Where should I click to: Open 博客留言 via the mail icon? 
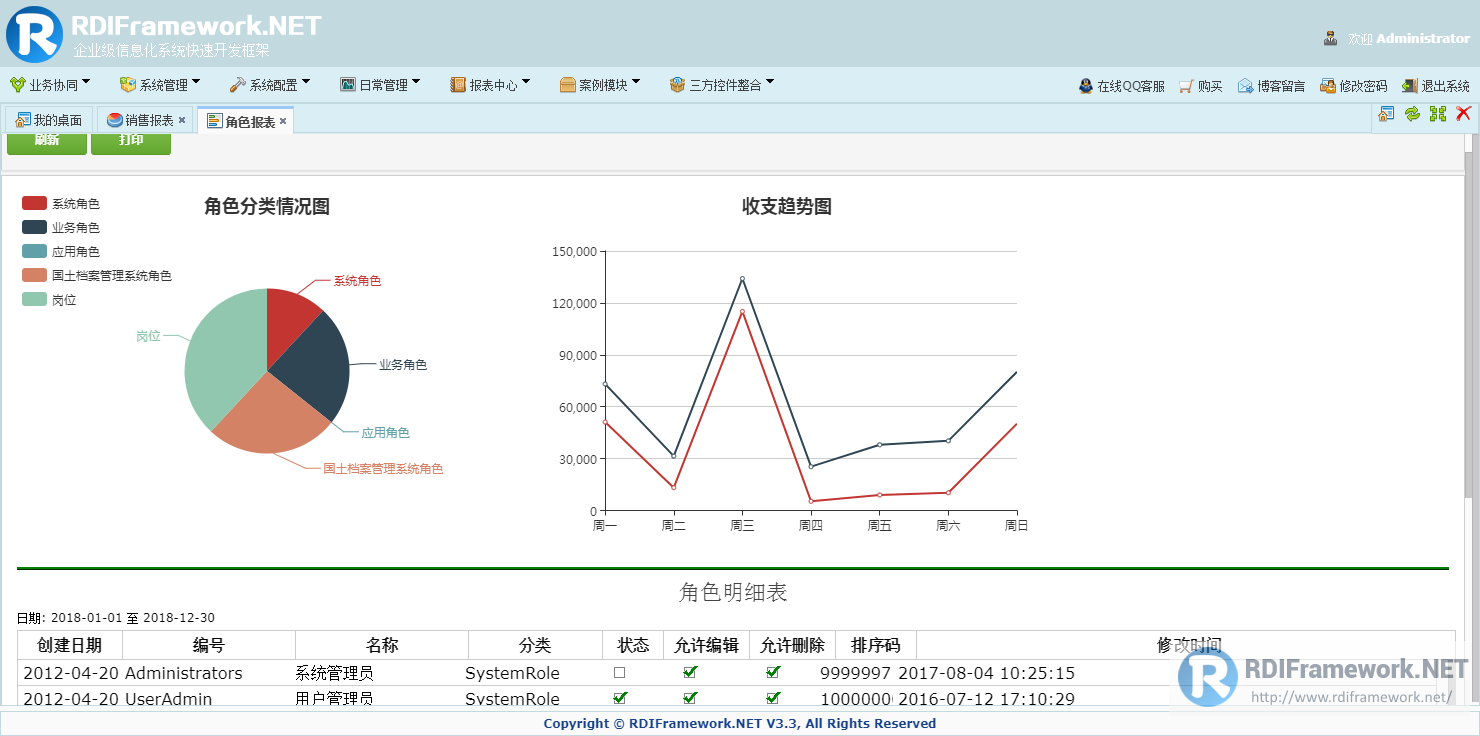click(1246, 86)
